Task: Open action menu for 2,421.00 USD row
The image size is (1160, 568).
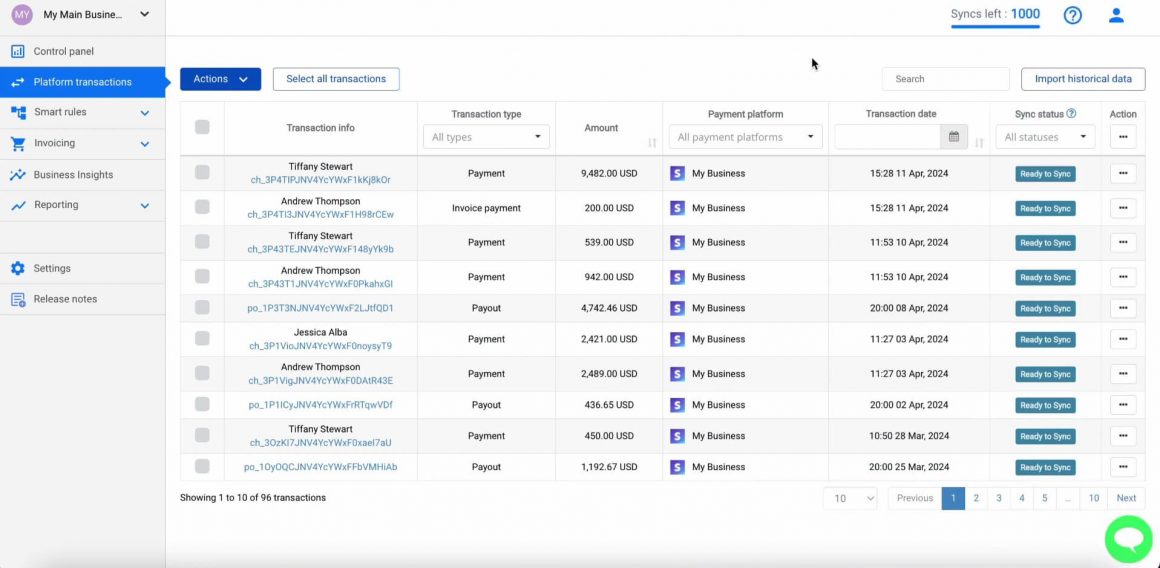Action: pyautogui.click(x=1123, y=339)
